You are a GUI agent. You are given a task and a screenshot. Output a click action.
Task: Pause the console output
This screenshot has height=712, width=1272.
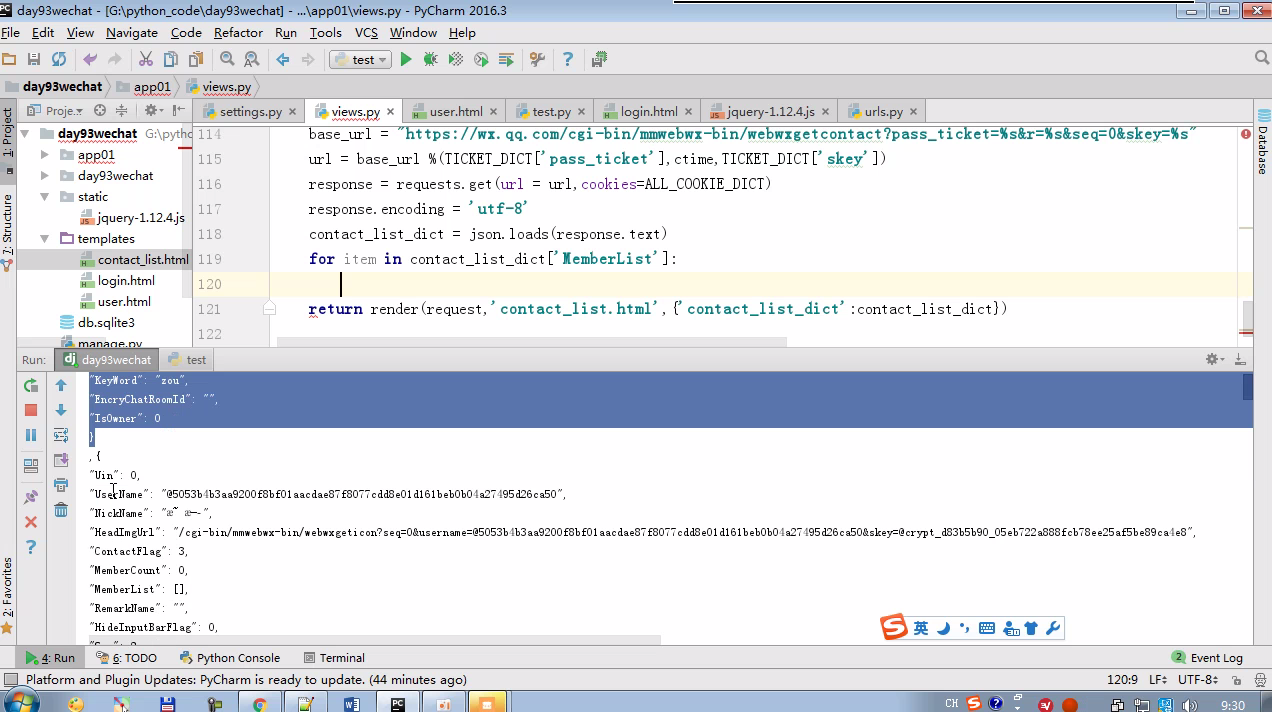(31, 435)
